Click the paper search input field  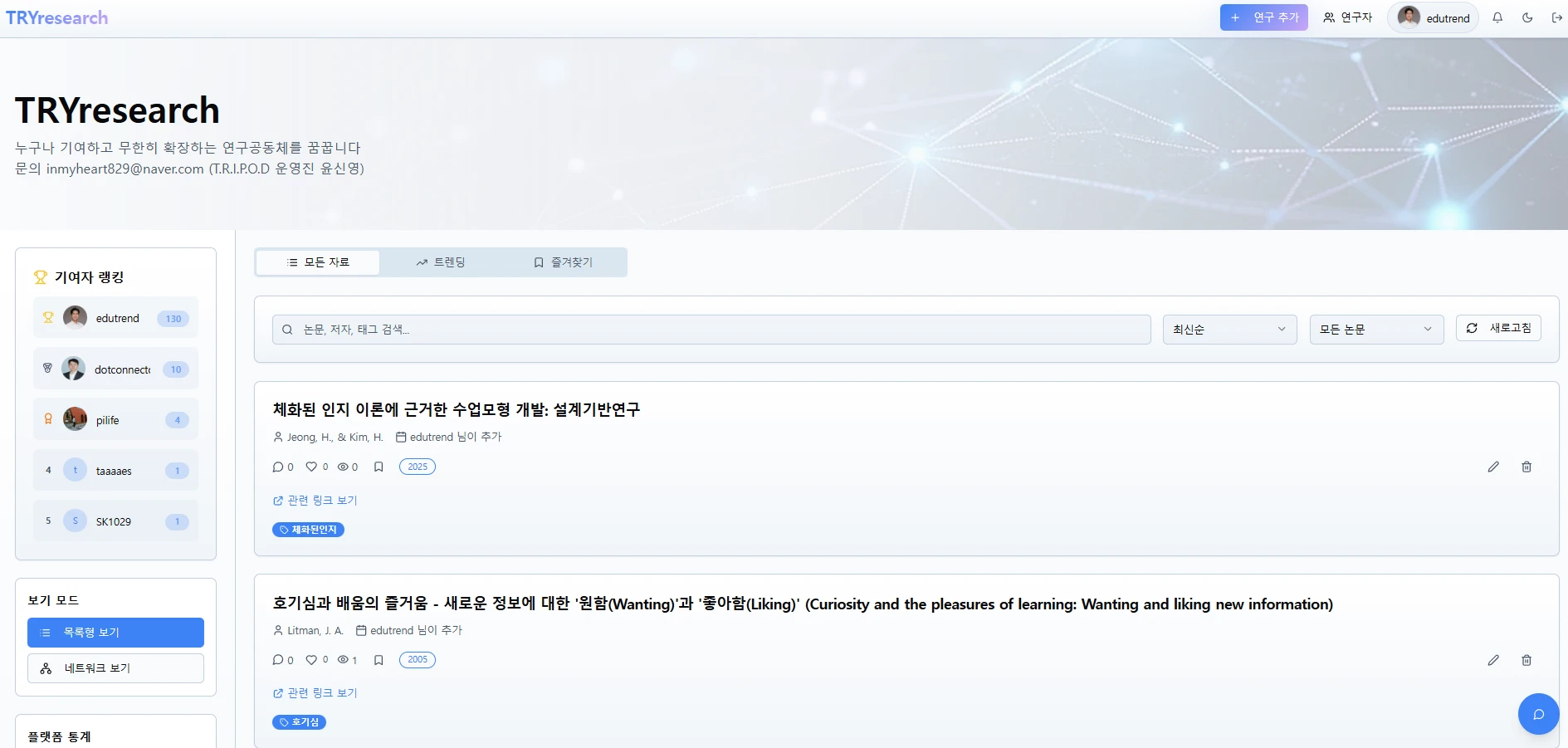[711, 330]
